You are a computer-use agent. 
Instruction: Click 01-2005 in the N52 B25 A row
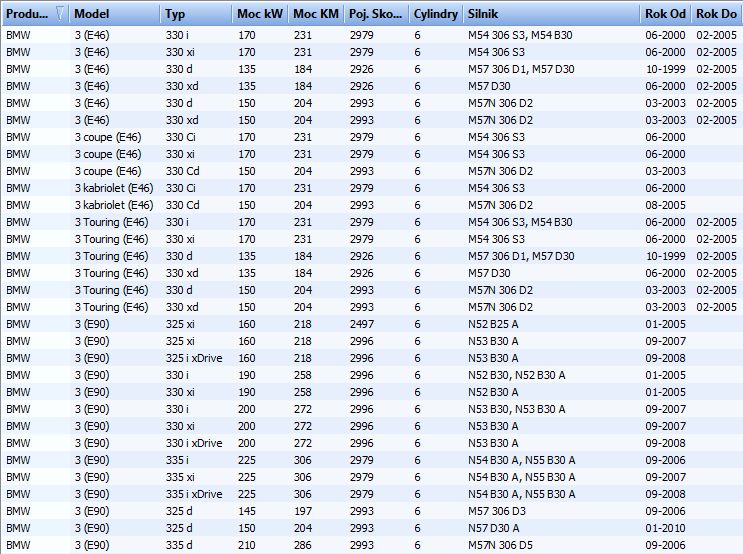665,324
